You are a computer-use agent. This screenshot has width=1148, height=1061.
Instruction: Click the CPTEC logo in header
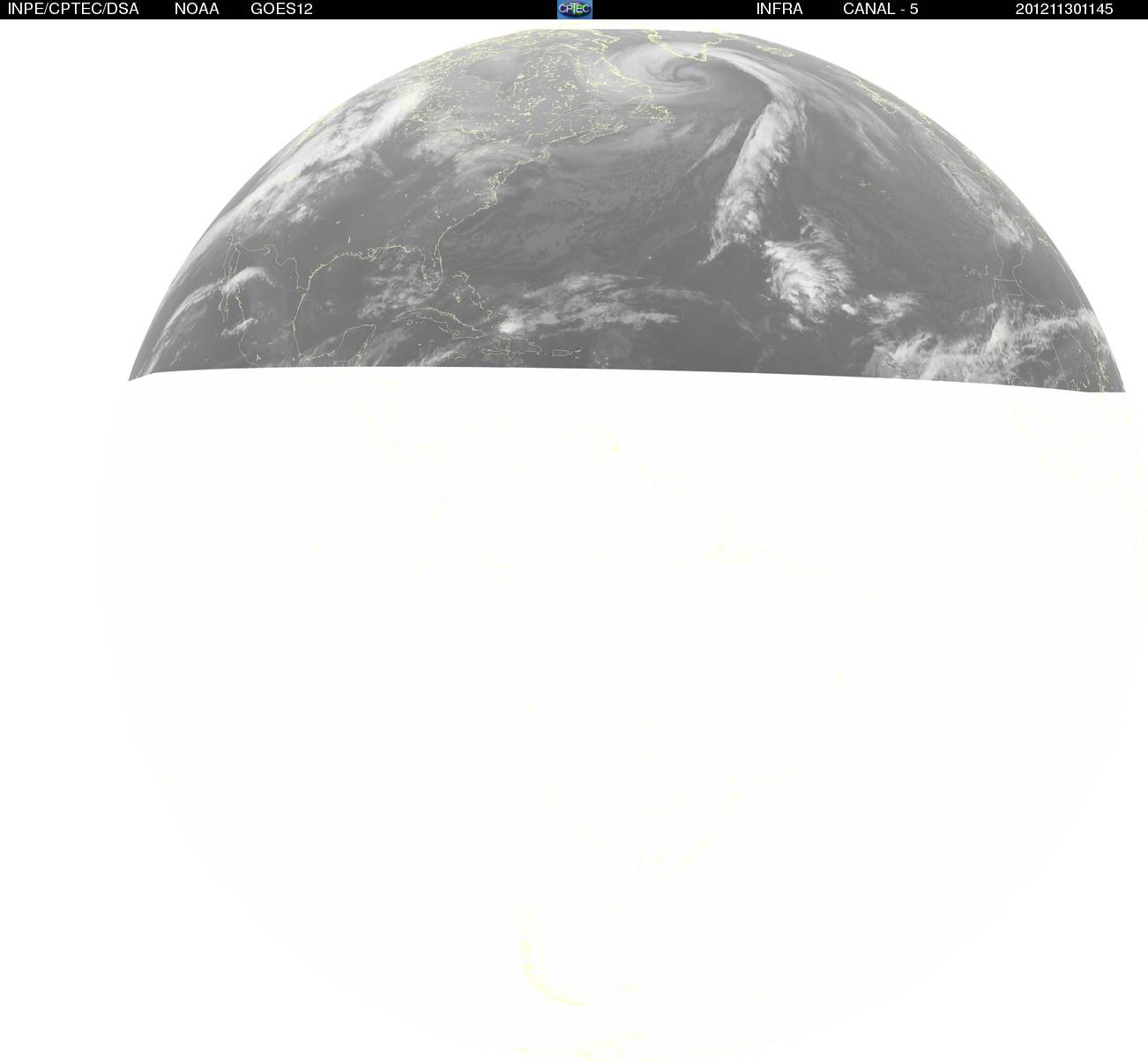pos(575,9)
